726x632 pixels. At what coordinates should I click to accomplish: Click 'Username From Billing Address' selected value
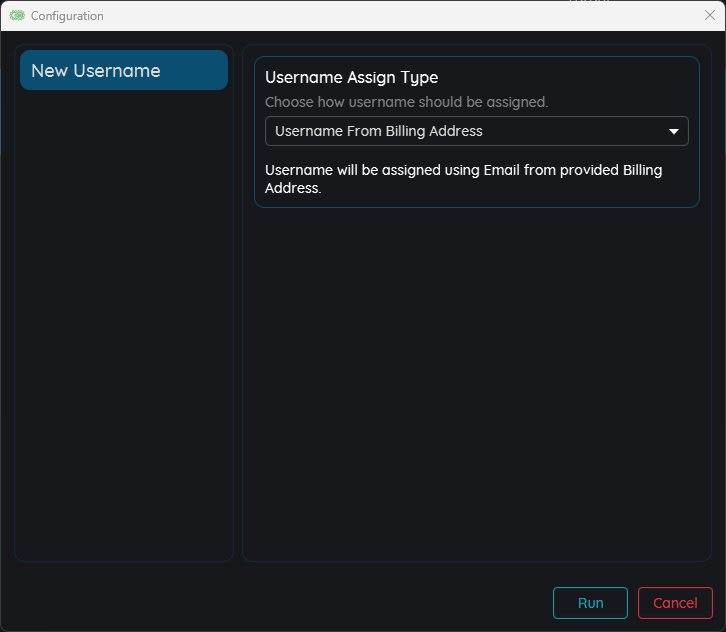pos(379,131)
